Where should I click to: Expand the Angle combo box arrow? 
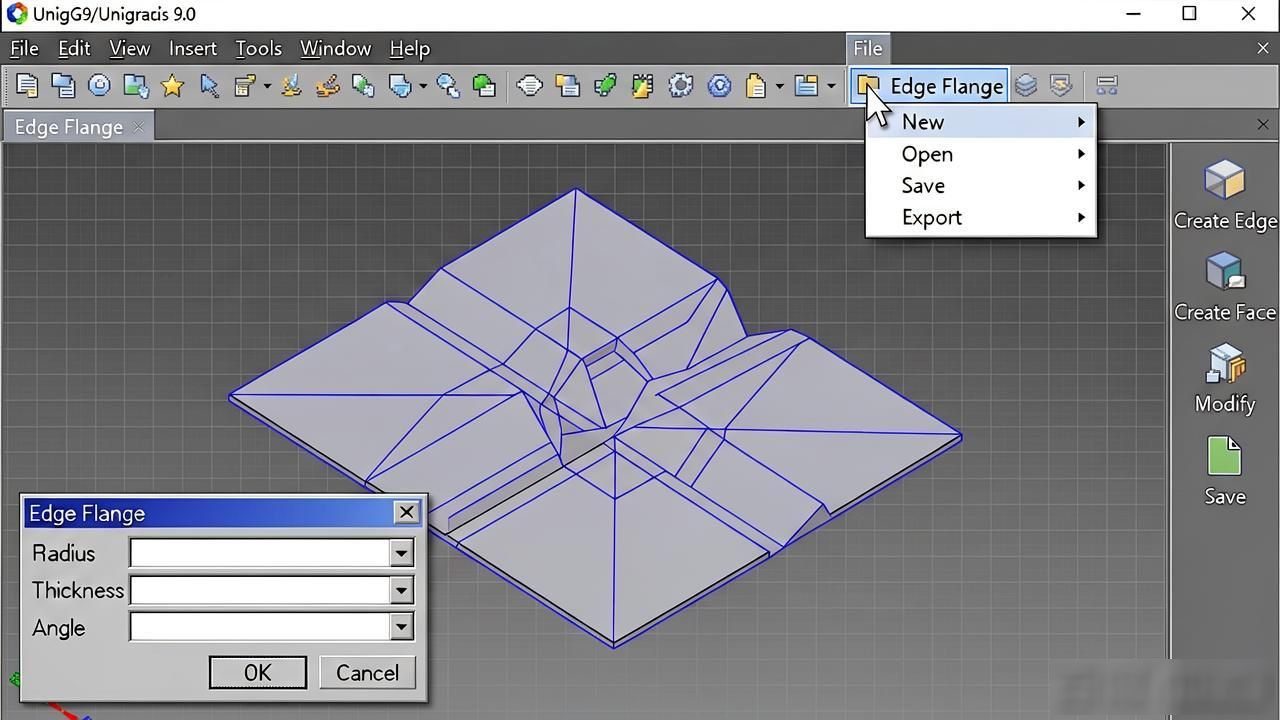pos(401,627)
